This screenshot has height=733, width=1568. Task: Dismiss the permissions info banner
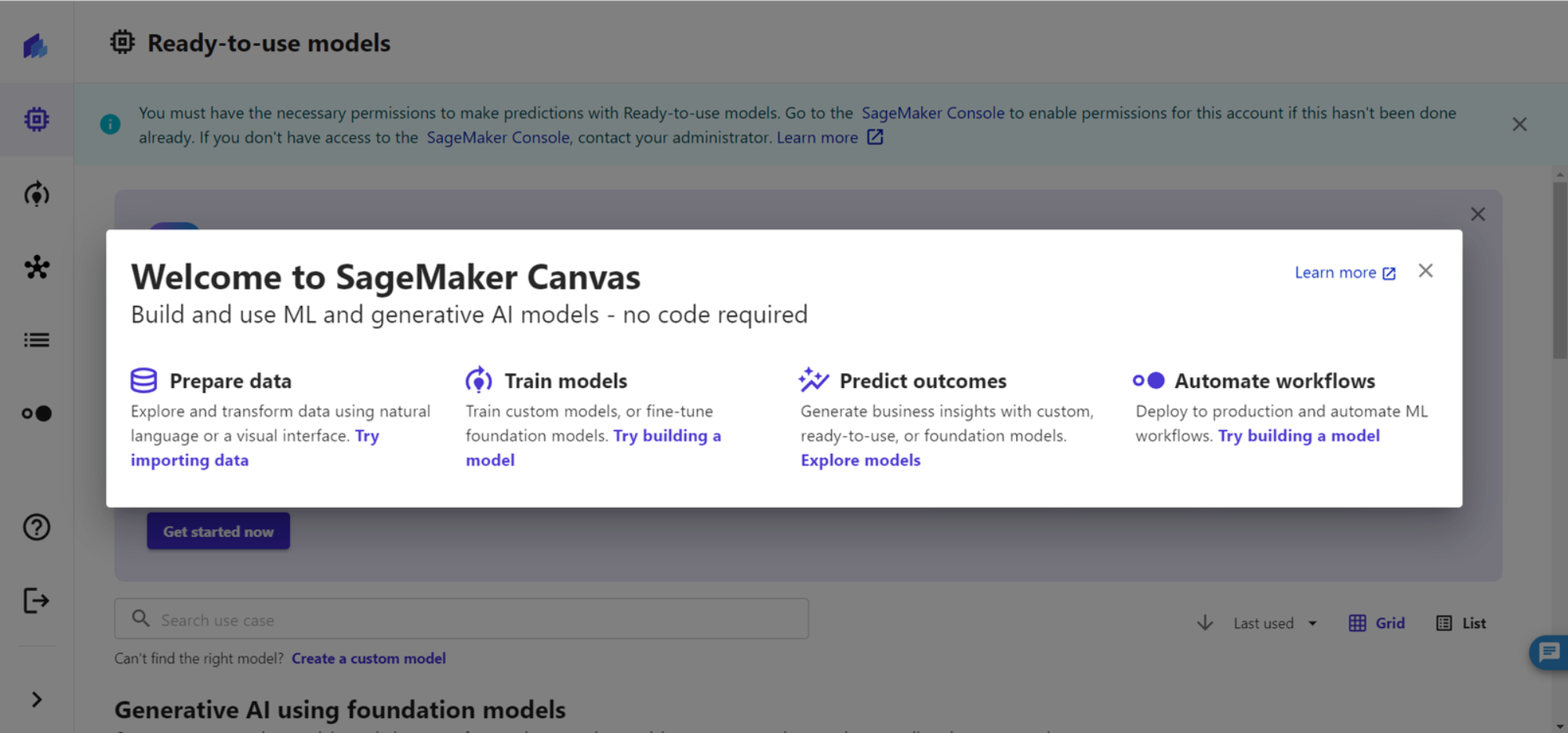coord(1519,124)
